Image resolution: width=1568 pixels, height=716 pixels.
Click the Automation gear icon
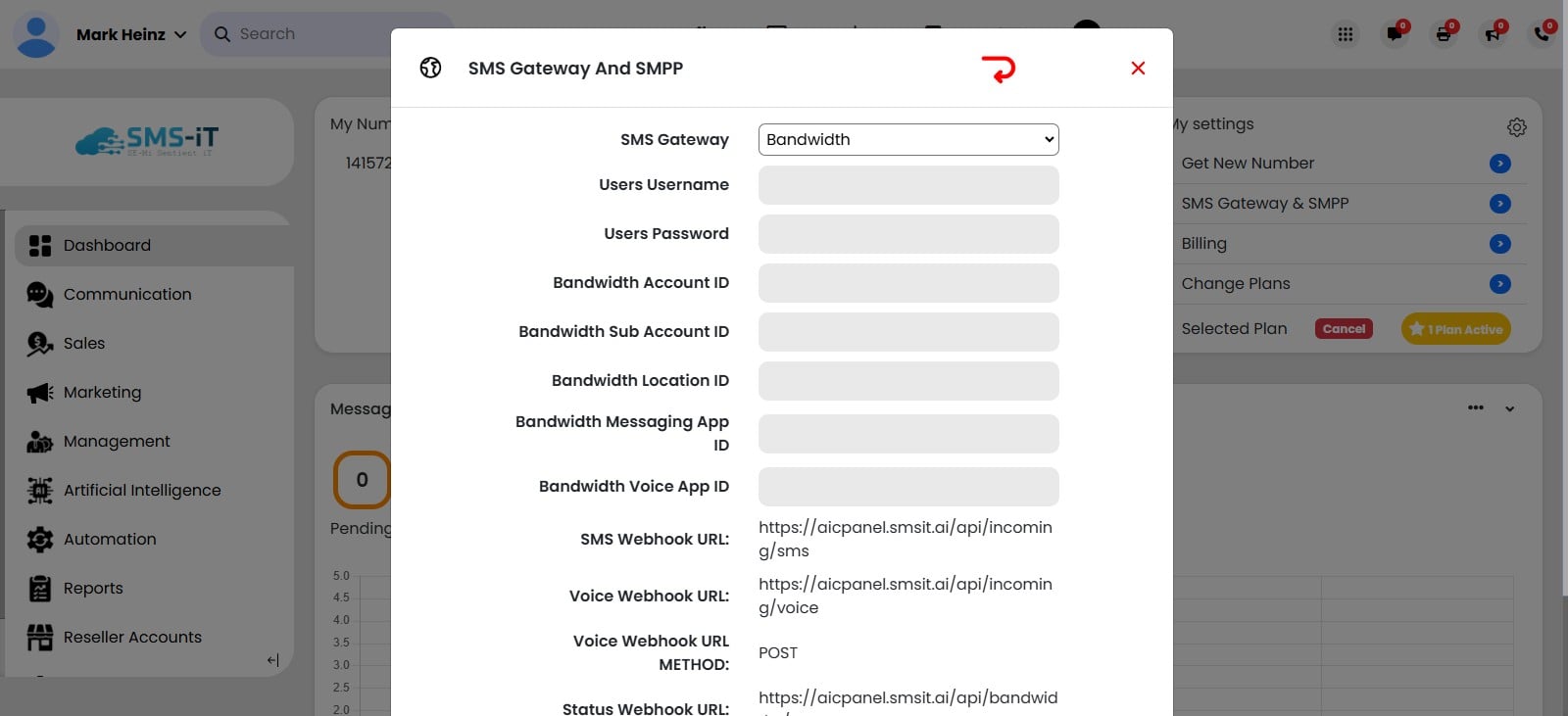click(40, 540)
